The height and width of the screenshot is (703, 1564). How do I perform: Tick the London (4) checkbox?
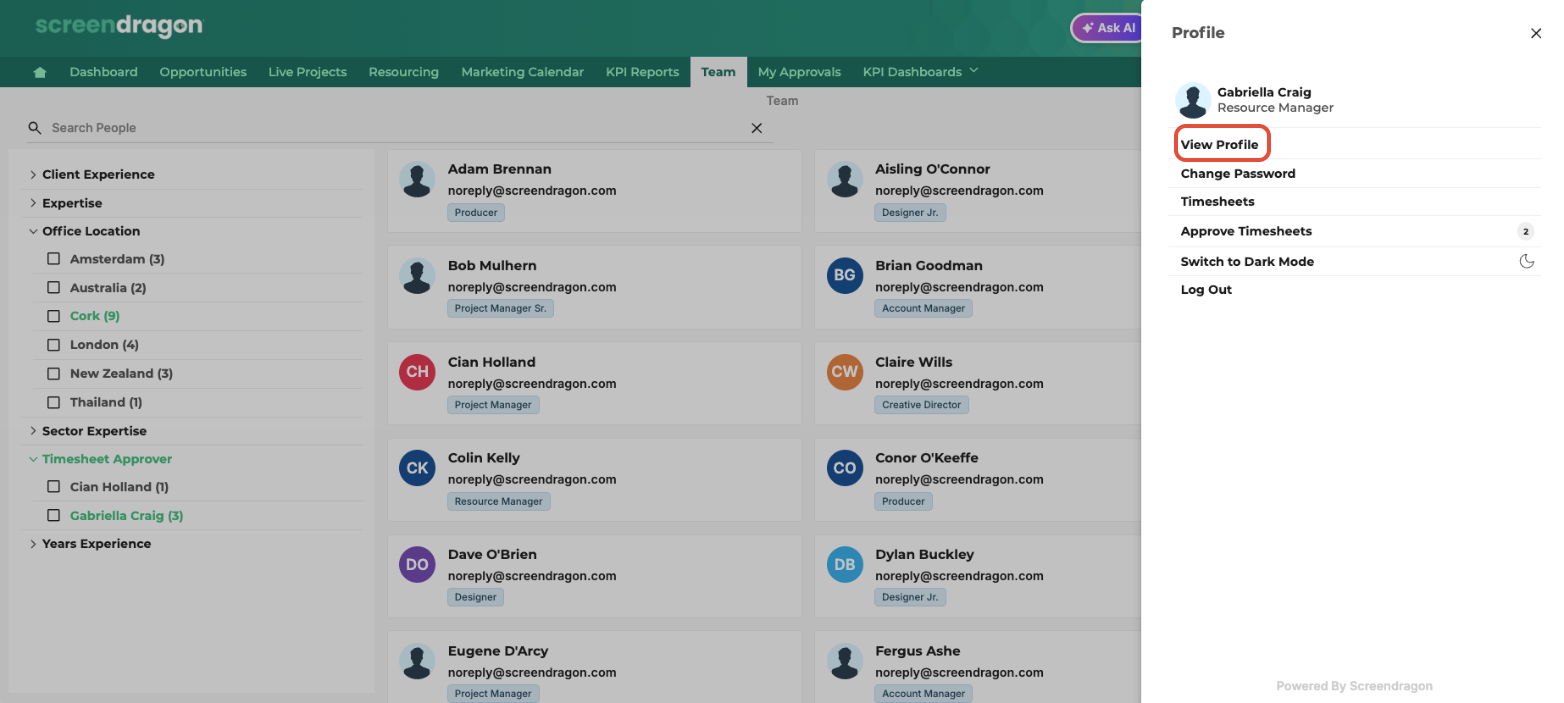point(54,345)
